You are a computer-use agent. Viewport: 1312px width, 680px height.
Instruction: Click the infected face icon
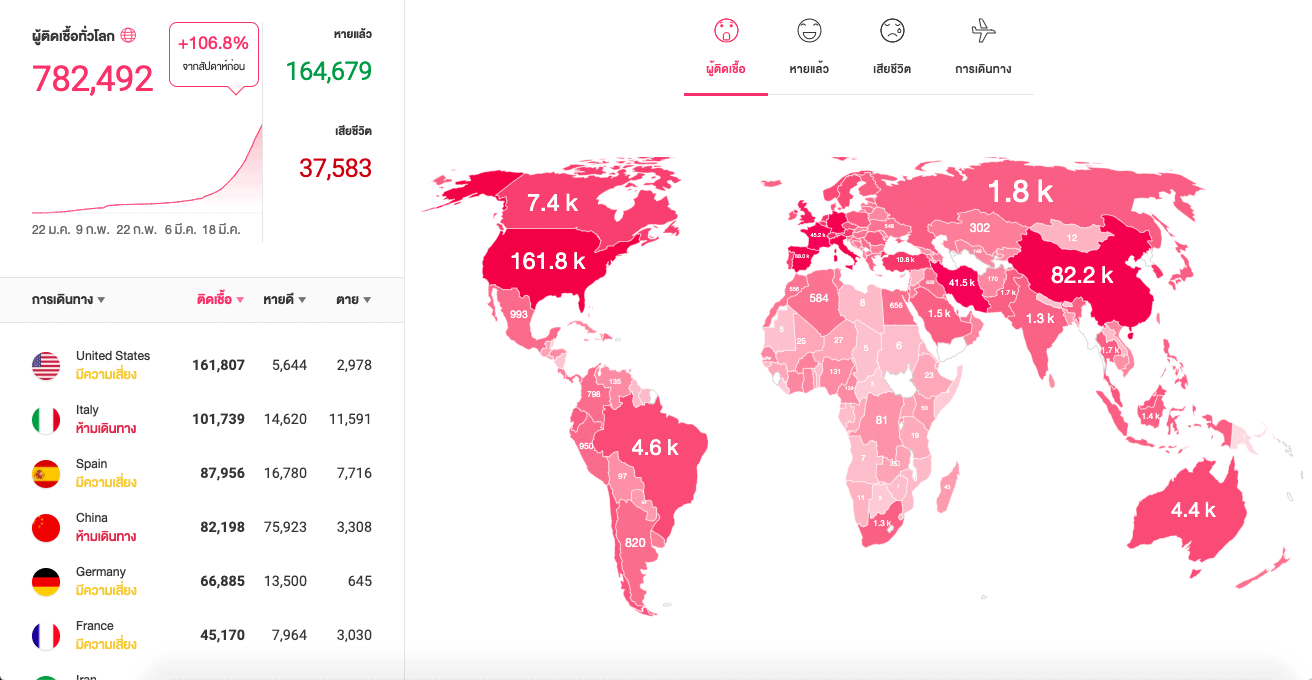(725, 31)
